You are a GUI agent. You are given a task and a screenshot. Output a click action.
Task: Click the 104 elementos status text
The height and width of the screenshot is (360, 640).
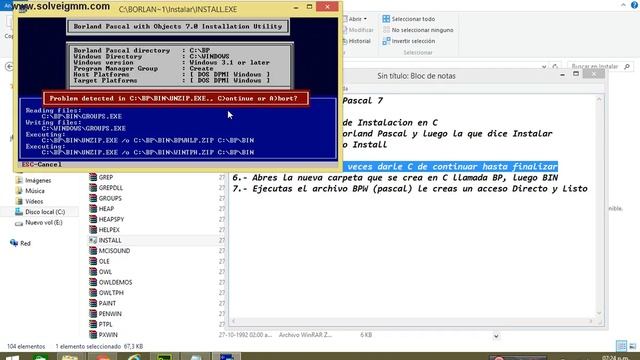pyautogui.click(x=26, y=347)
